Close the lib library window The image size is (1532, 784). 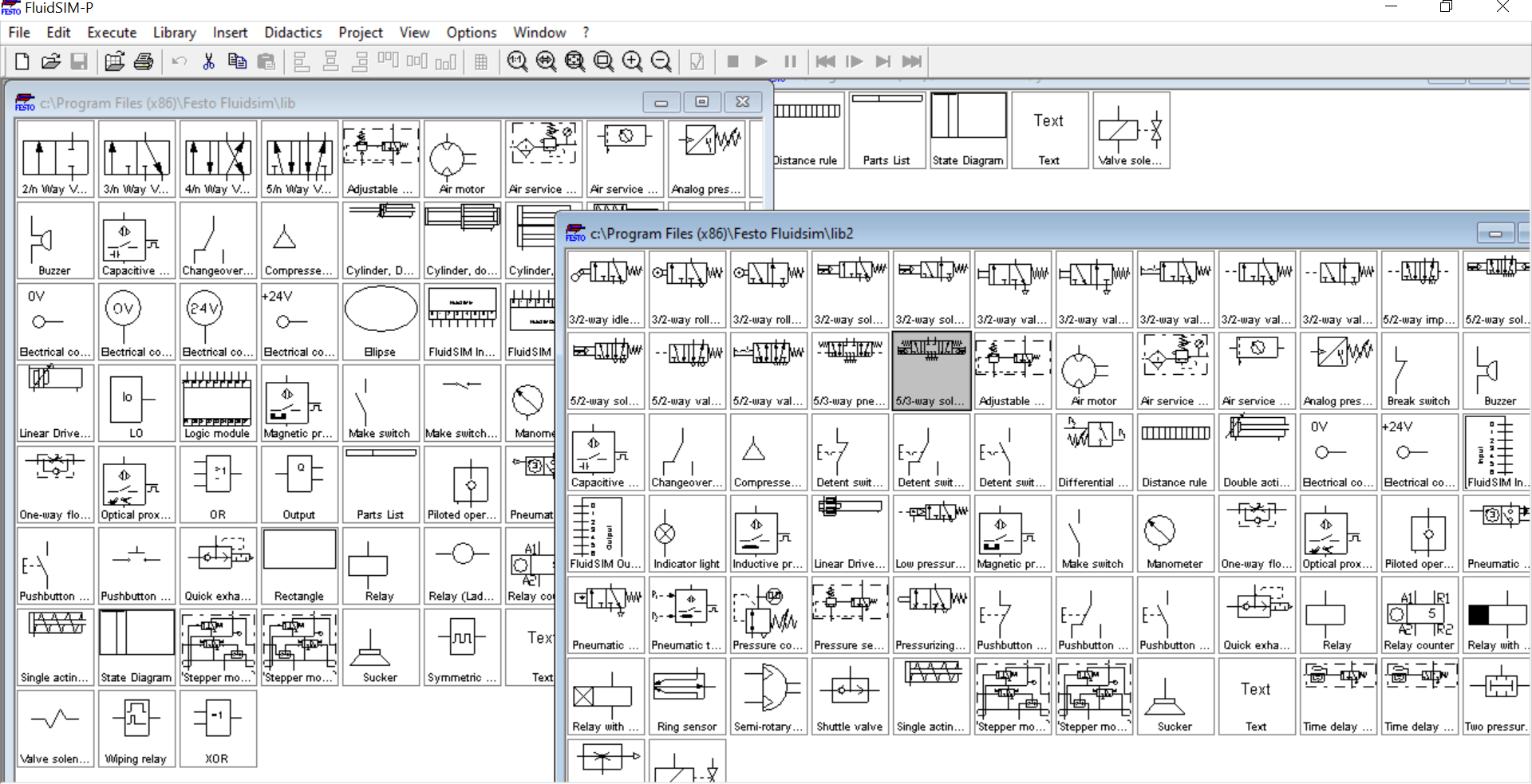pos(743,102)
